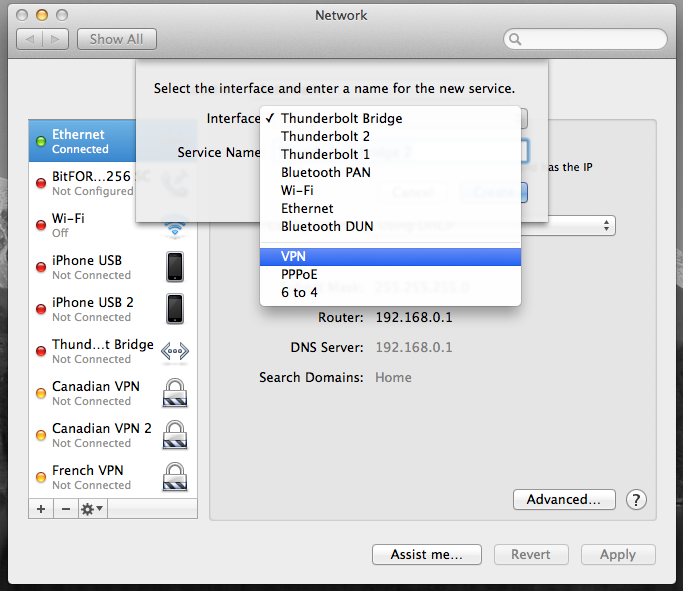The height and width of the screenshot is (591, 683).
Task: Click the Thunderbolt Bridge arrows icon
Action: click(175, 351)
